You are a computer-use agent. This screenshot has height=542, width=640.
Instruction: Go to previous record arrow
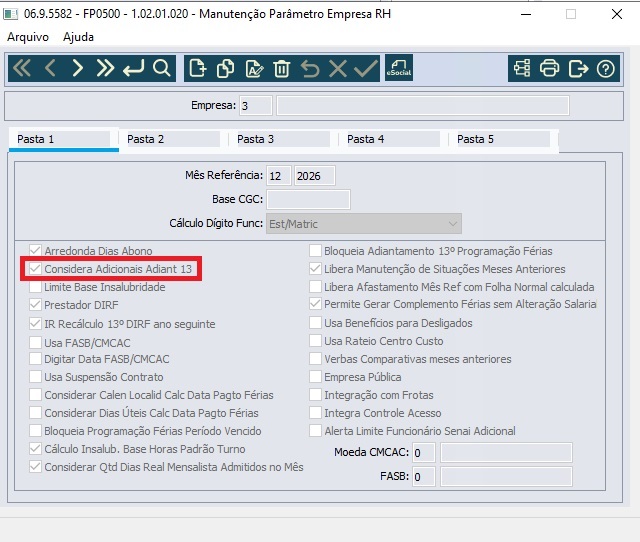pos(50,68)
